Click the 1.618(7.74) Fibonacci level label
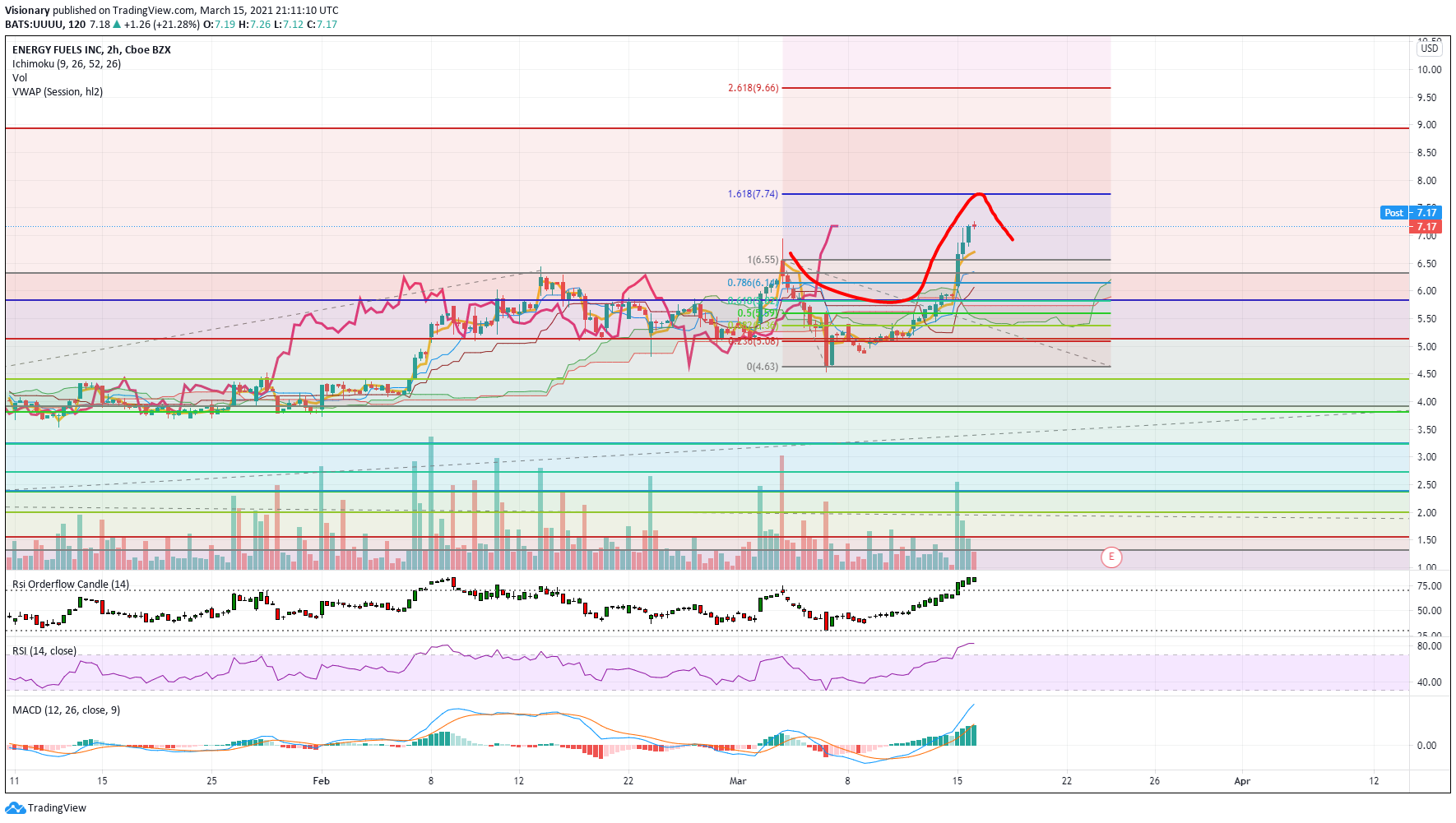 click(753, 194)
